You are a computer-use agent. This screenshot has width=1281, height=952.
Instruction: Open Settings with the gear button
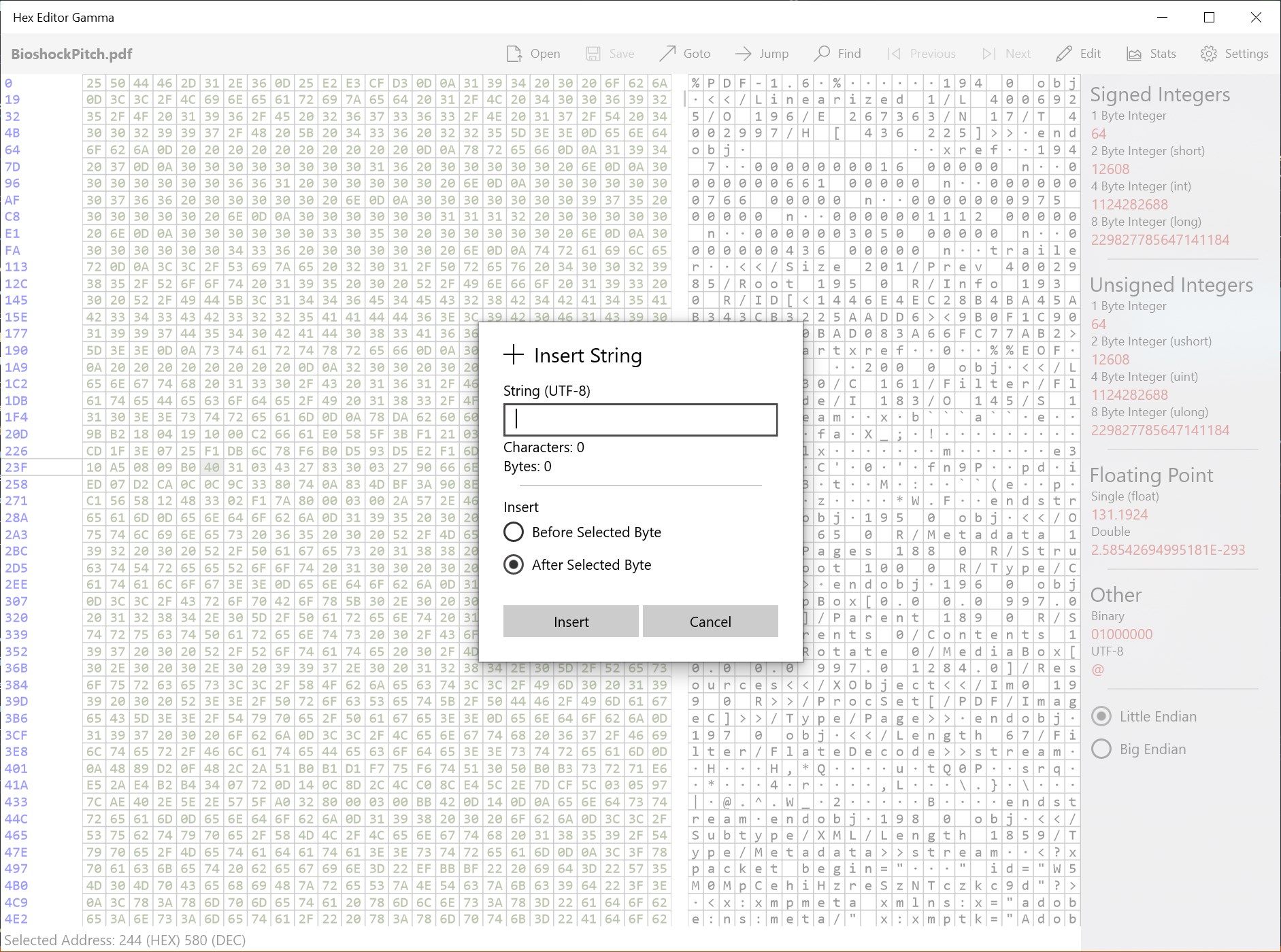1235,54
